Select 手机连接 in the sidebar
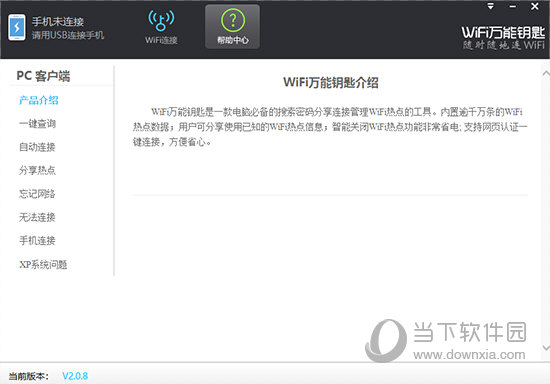Screen dimensions: 550x384 pos(37,241)
